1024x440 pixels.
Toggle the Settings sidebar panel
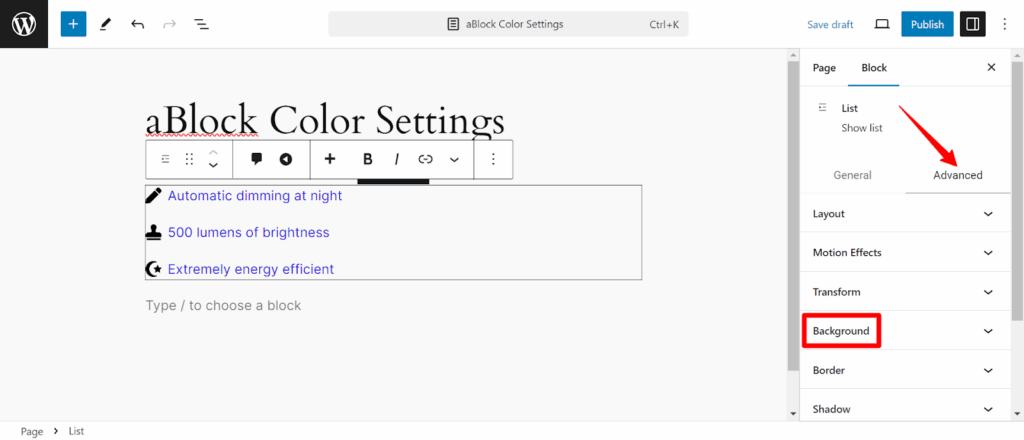click(x=972, y=24)
